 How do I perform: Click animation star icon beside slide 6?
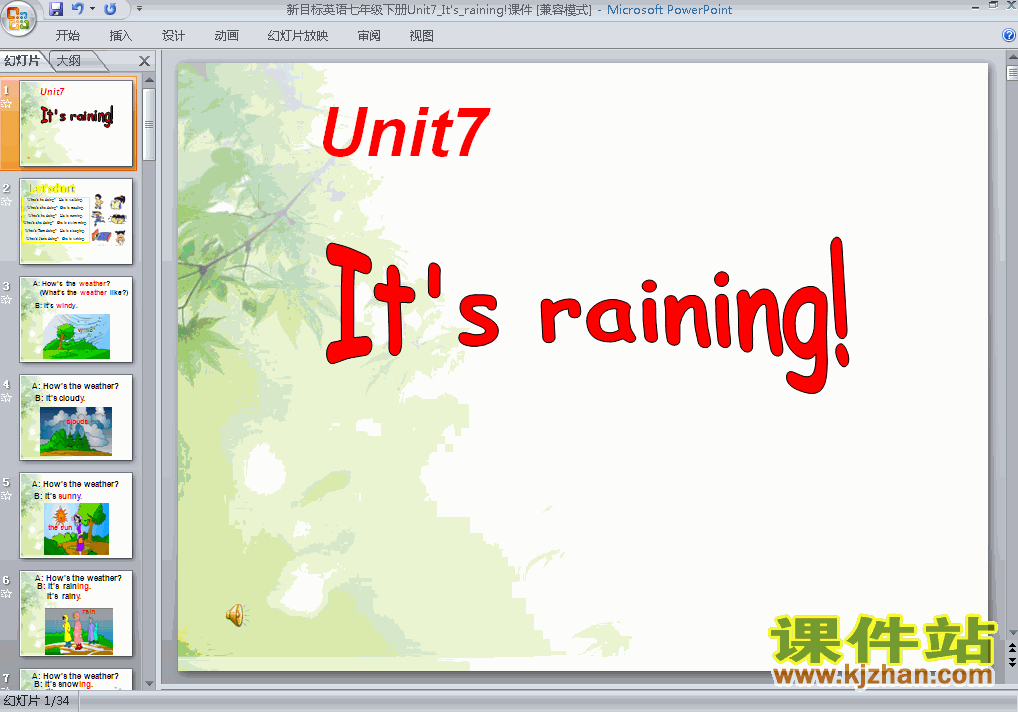pyautogui.click(x=6, y=594)
